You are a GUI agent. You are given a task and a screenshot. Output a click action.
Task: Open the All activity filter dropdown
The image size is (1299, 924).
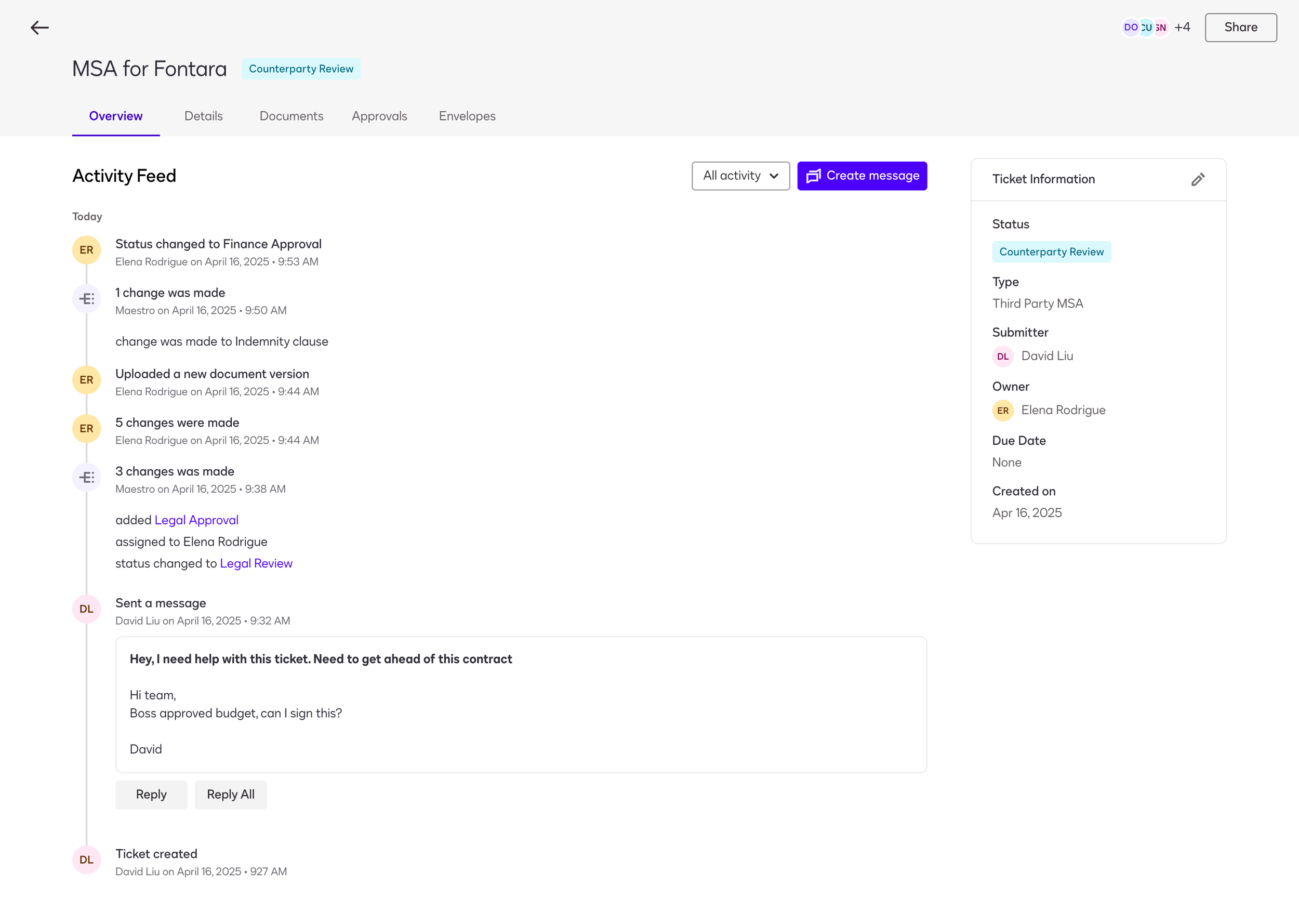click(x=740, y=176)
